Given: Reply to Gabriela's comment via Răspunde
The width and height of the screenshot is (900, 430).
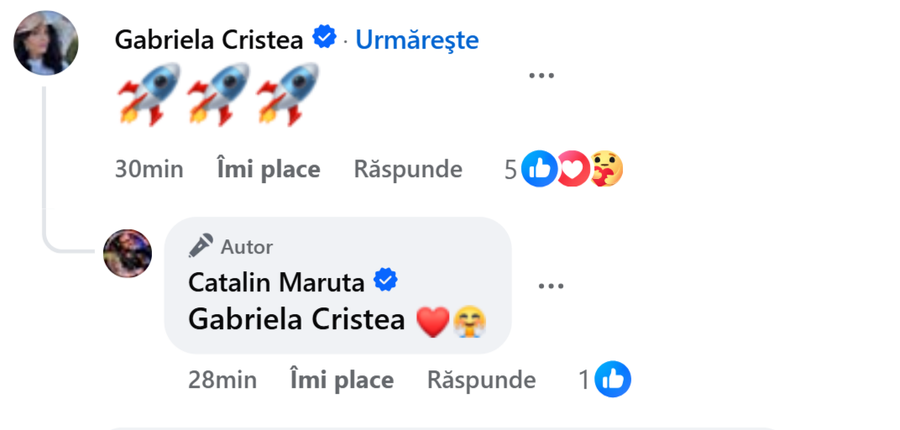Looking at the screenshot, I should click(408, 169).
